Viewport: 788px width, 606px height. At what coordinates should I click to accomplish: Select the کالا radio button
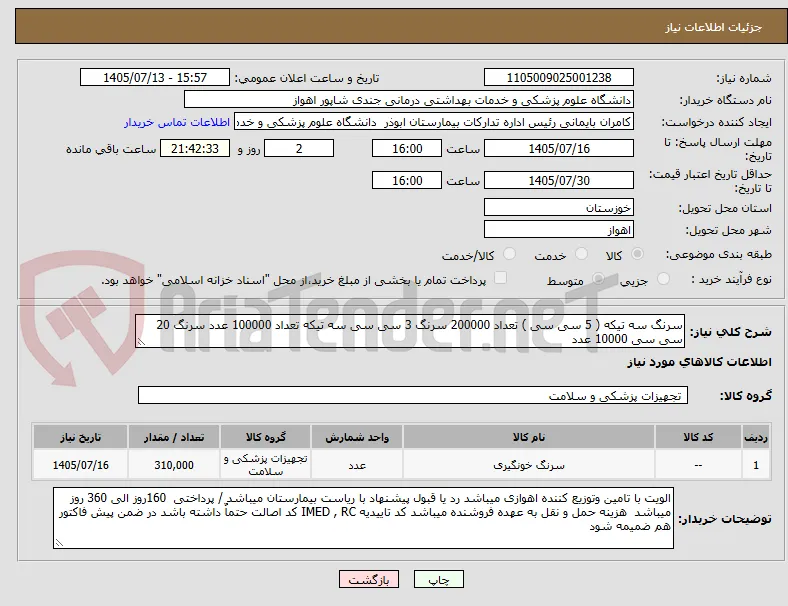637,254
